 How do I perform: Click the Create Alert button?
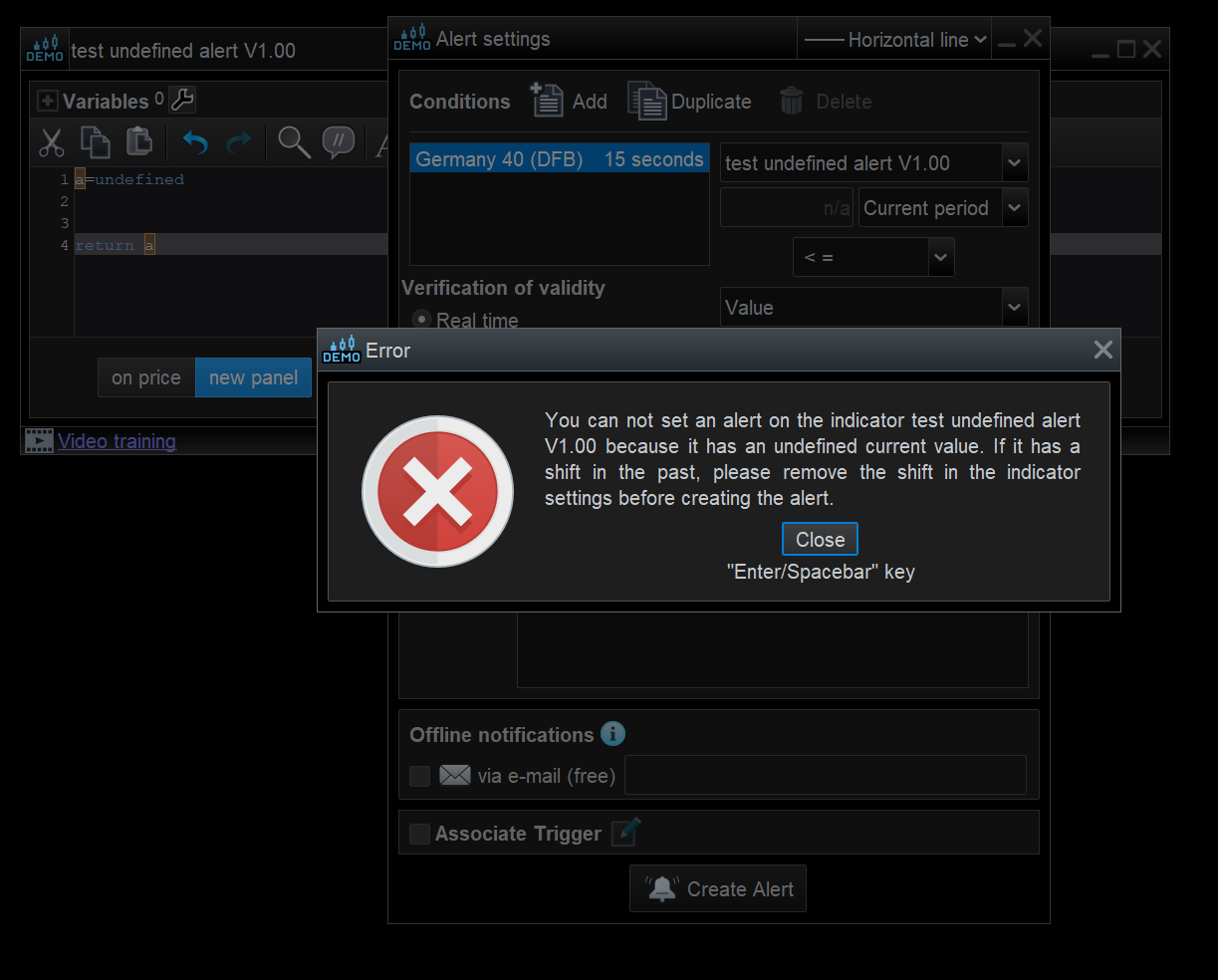[x=718, y=888]
